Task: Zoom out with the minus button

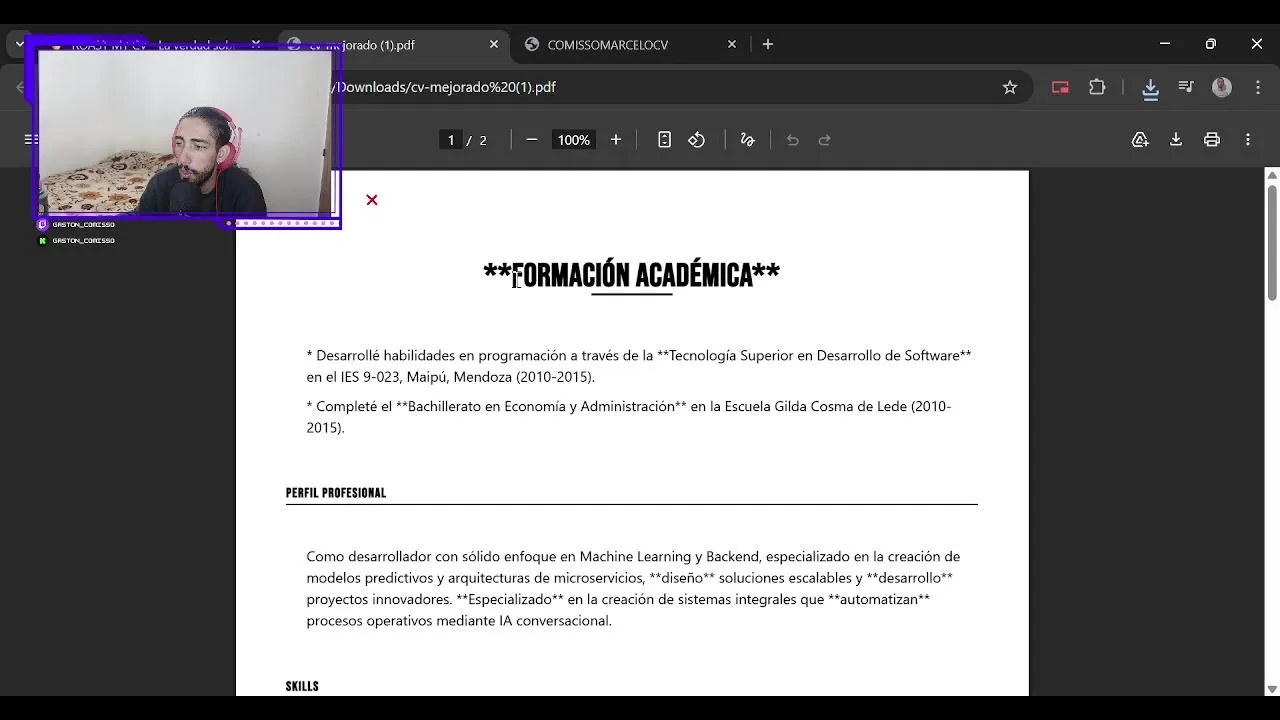Action: 532,140
